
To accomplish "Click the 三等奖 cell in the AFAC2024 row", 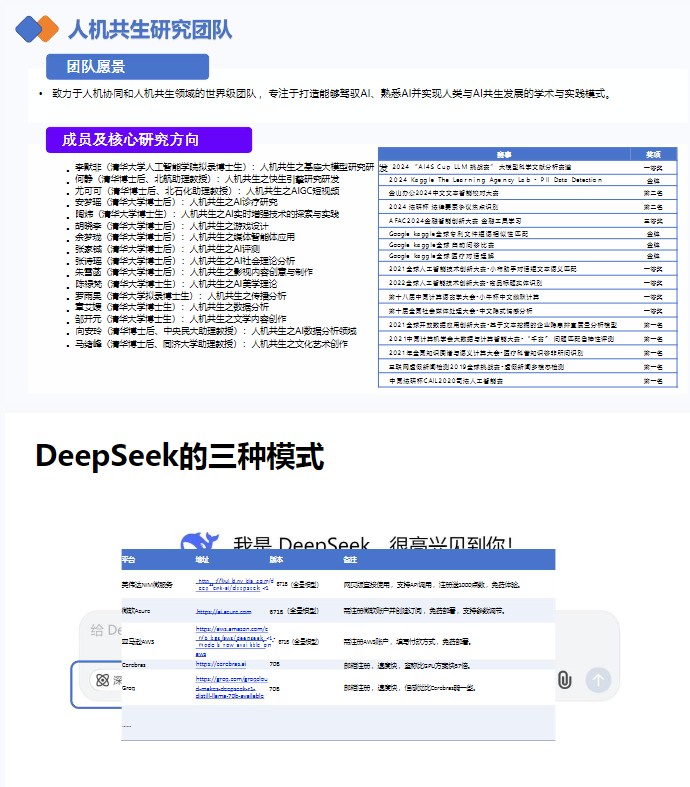I will (653, 221).
